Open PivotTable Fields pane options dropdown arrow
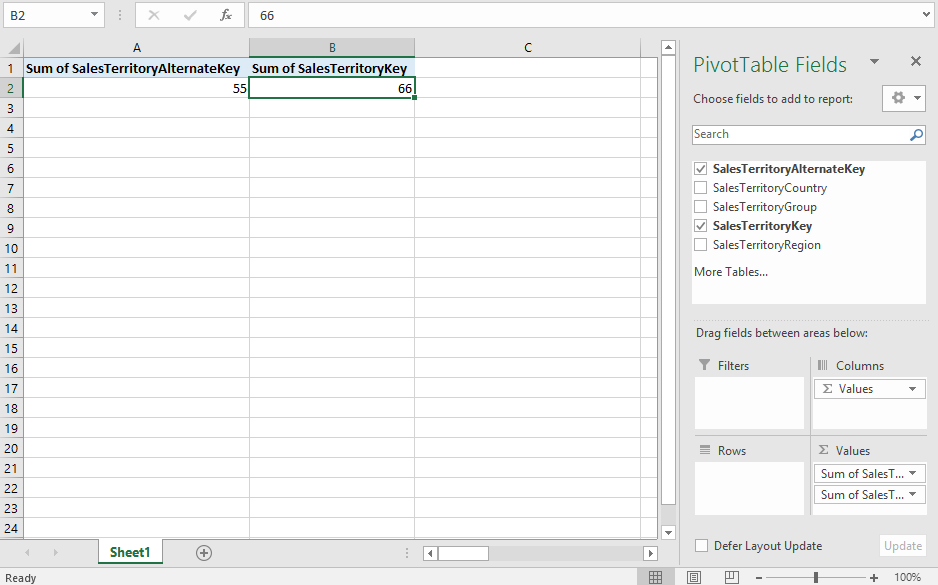This screenshot has width=938, height=585. (x=874, y=61)
